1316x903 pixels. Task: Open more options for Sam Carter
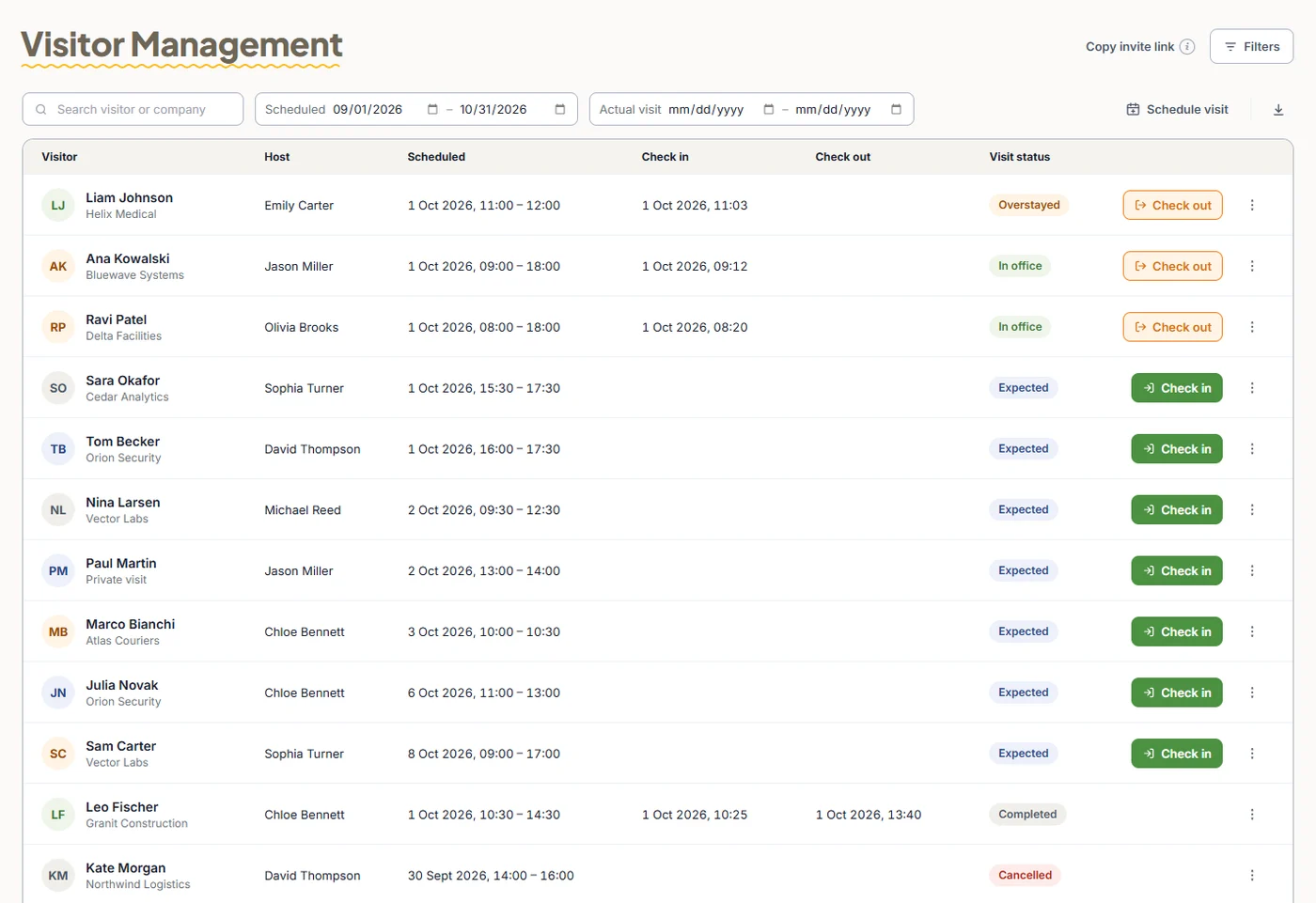click(x=1252, y=754)
